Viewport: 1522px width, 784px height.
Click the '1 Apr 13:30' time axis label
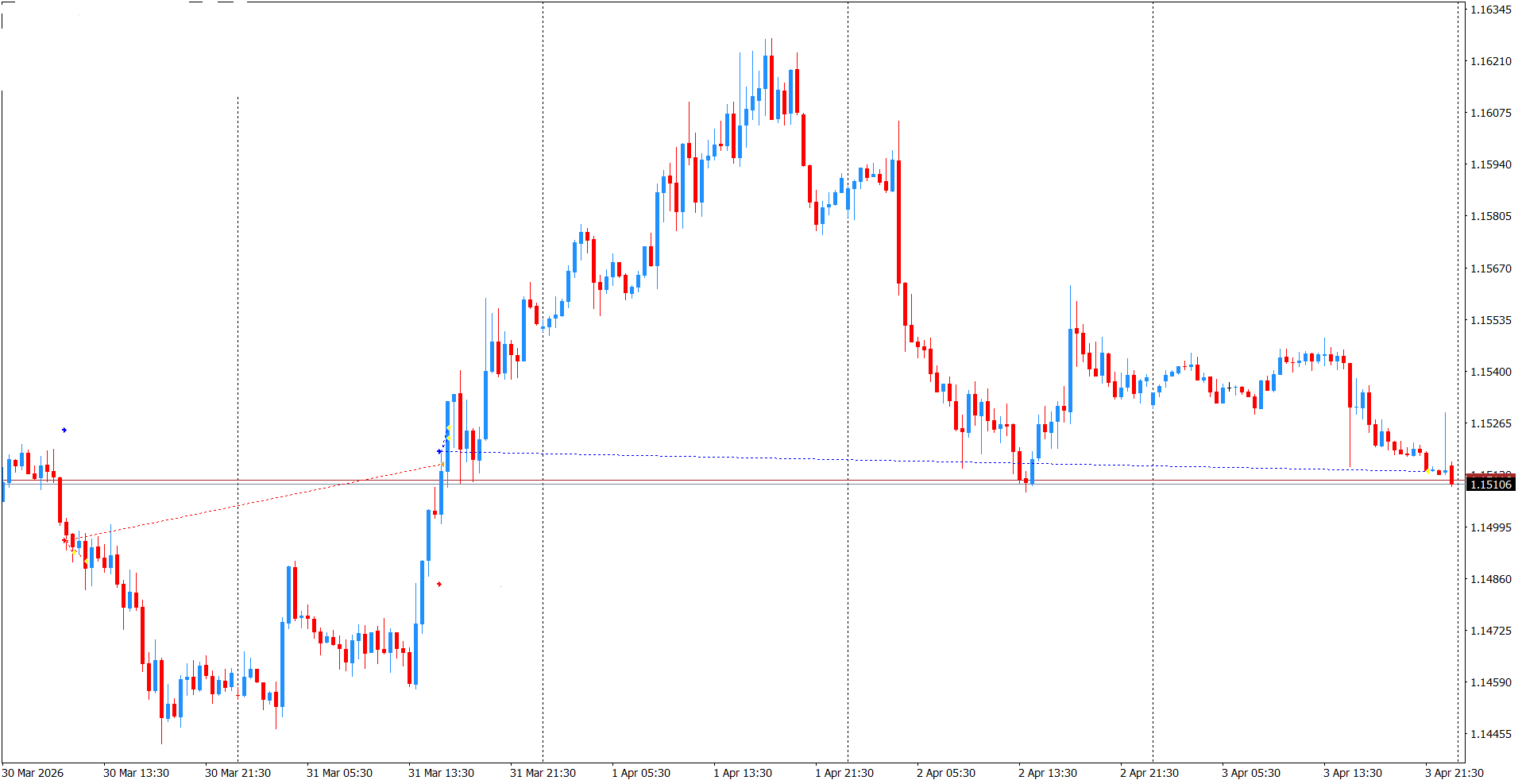coord(742,773)
